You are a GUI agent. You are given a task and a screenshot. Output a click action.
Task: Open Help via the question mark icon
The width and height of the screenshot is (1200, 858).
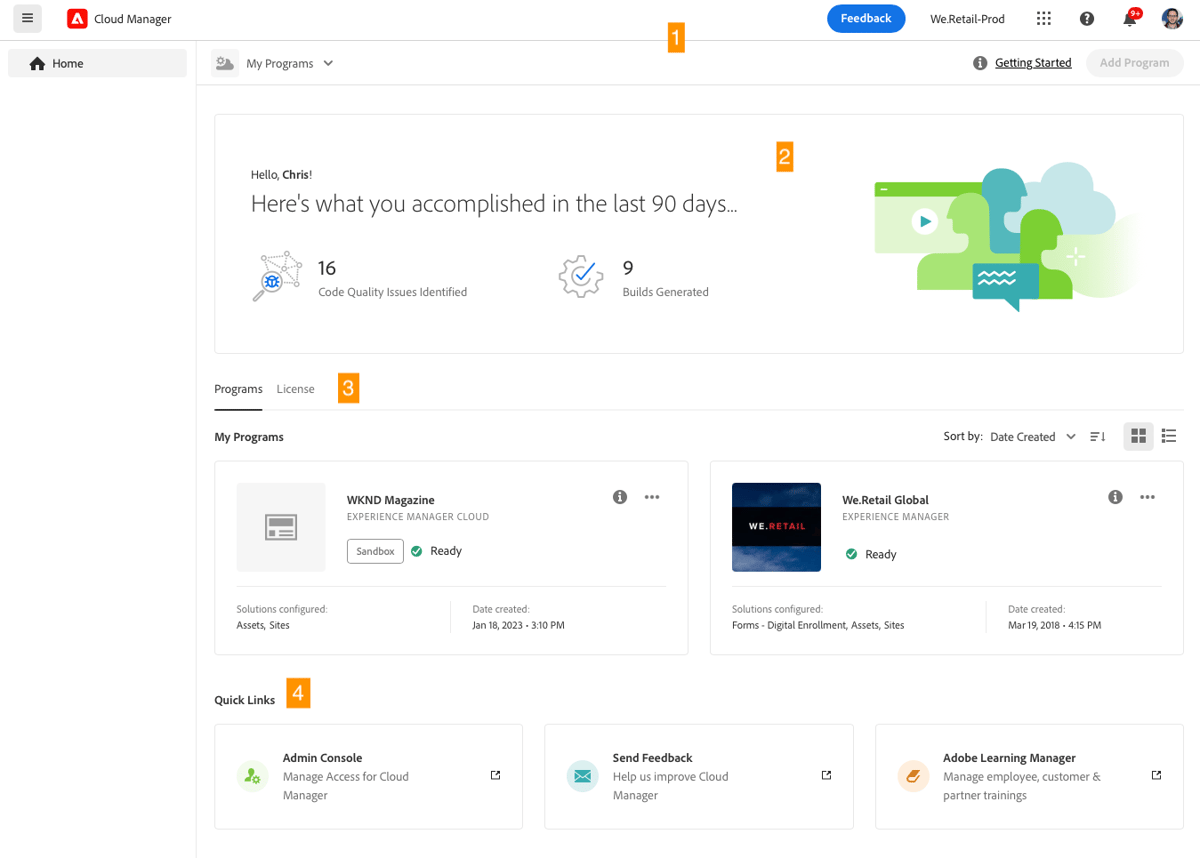click(1087, 18)
